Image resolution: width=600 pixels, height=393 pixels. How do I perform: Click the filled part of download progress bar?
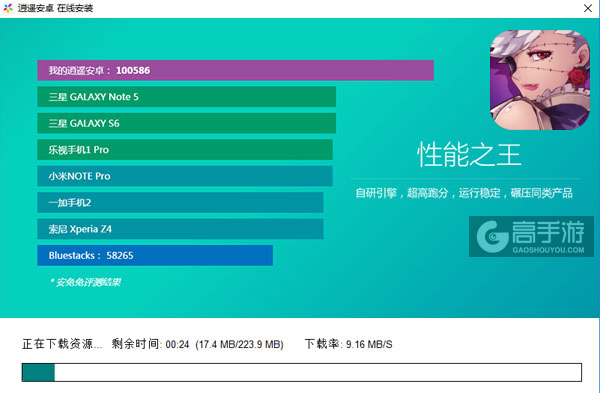[38, 372]
